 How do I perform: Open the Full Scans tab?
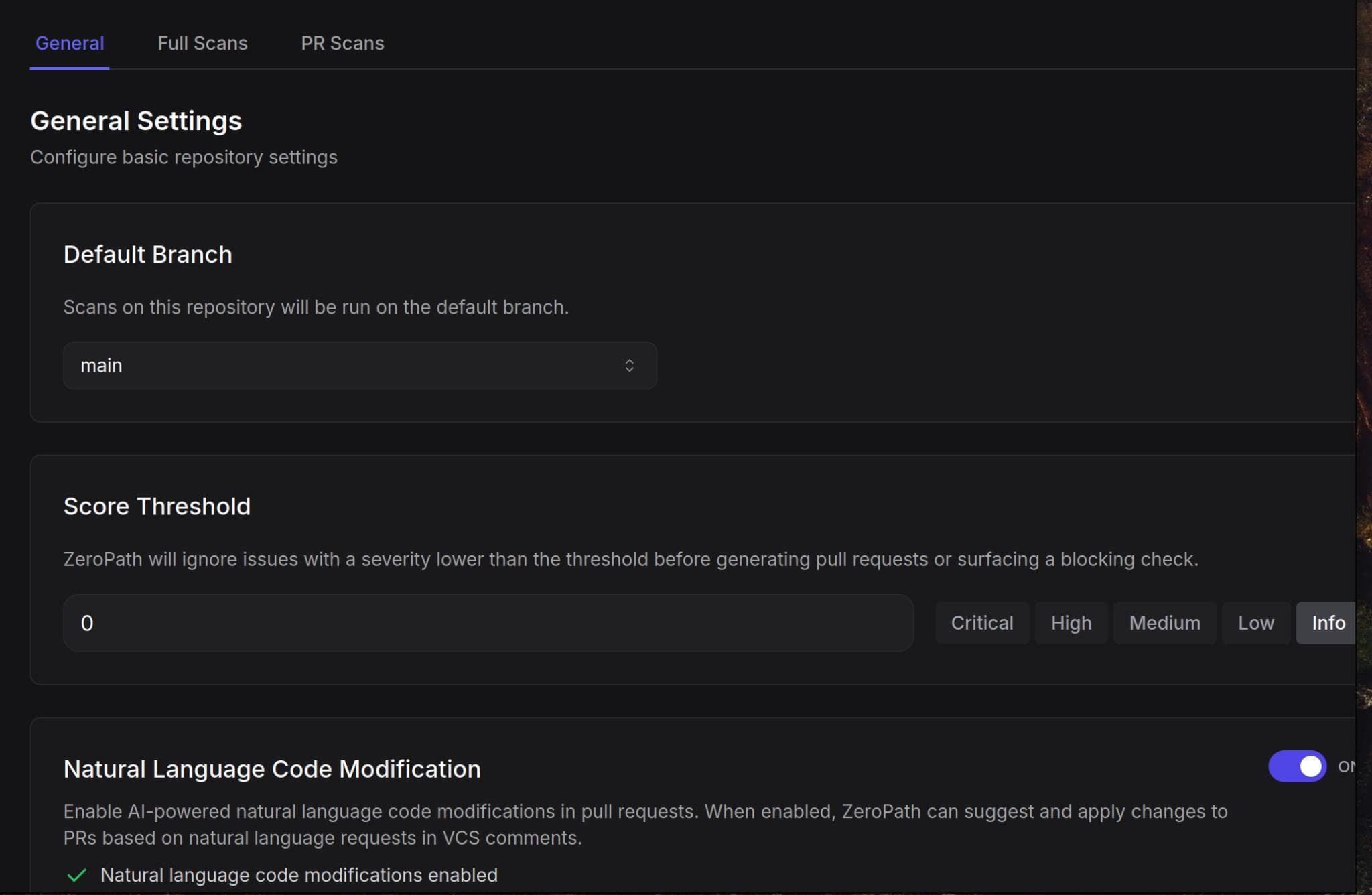tap(202, 44)
